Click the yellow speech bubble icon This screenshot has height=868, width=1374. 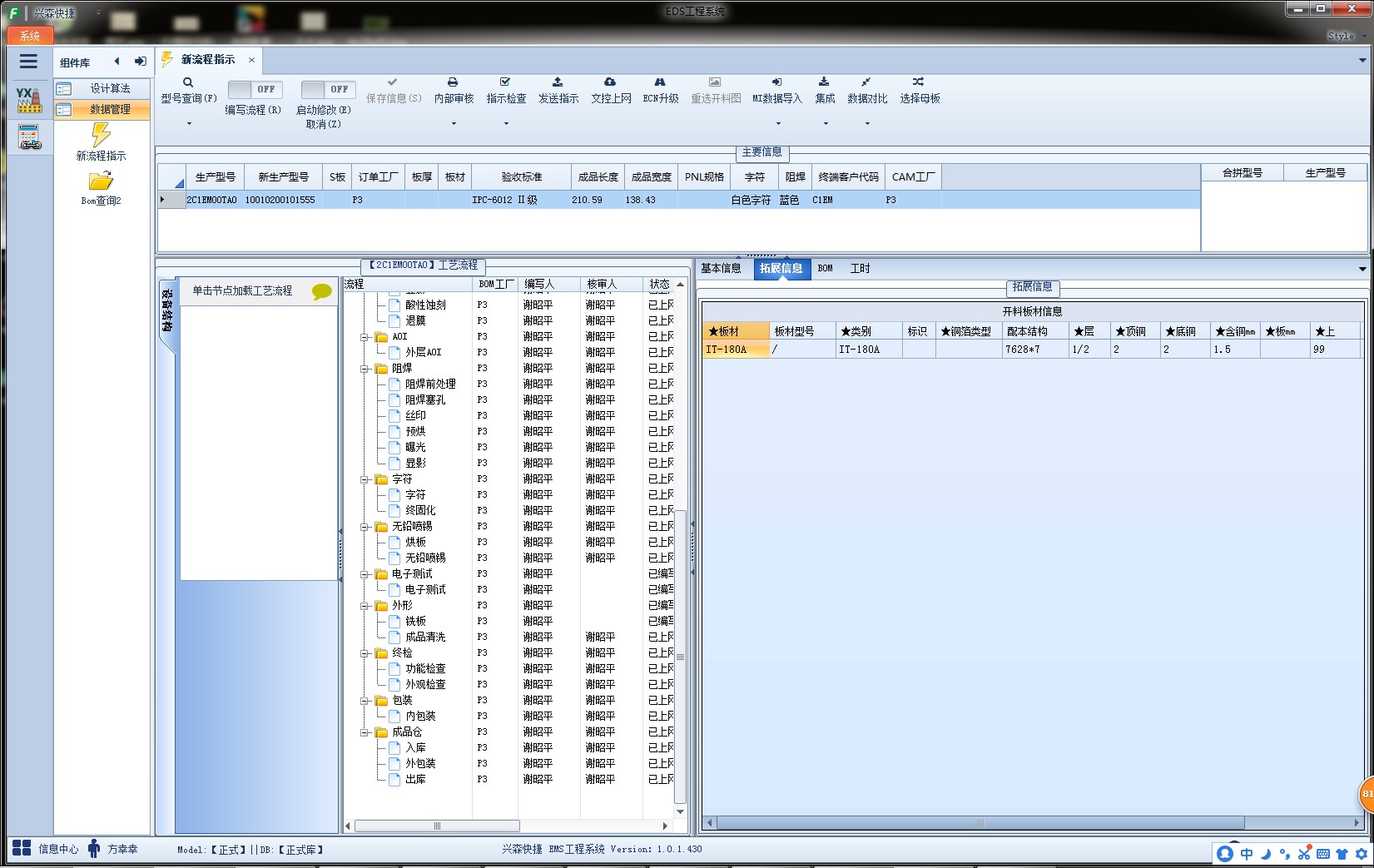pyautogui.click(x=322, y=291)
